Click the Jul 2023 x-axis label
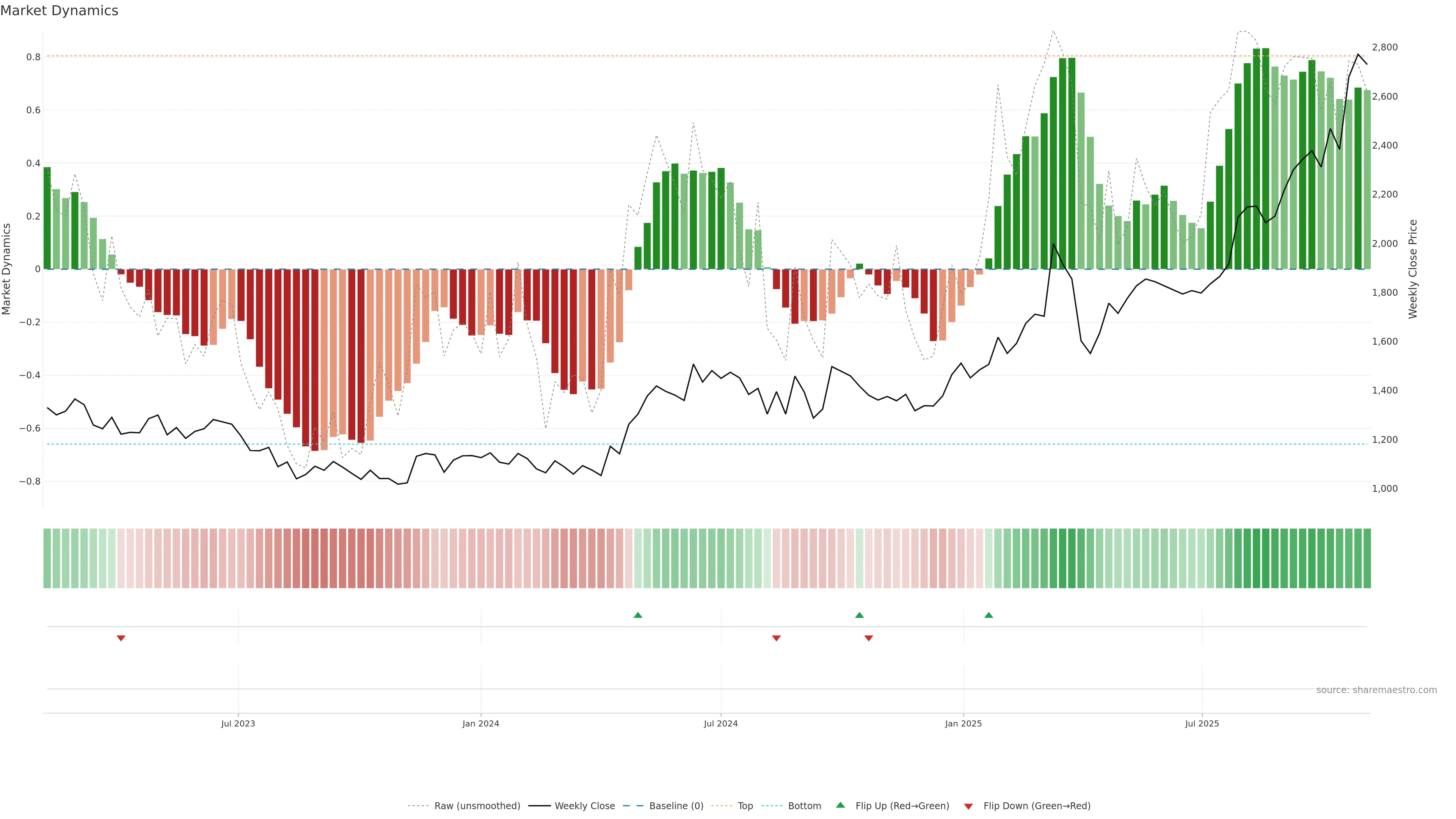The height and width of the screenshot is (819, 1456). 238,723
